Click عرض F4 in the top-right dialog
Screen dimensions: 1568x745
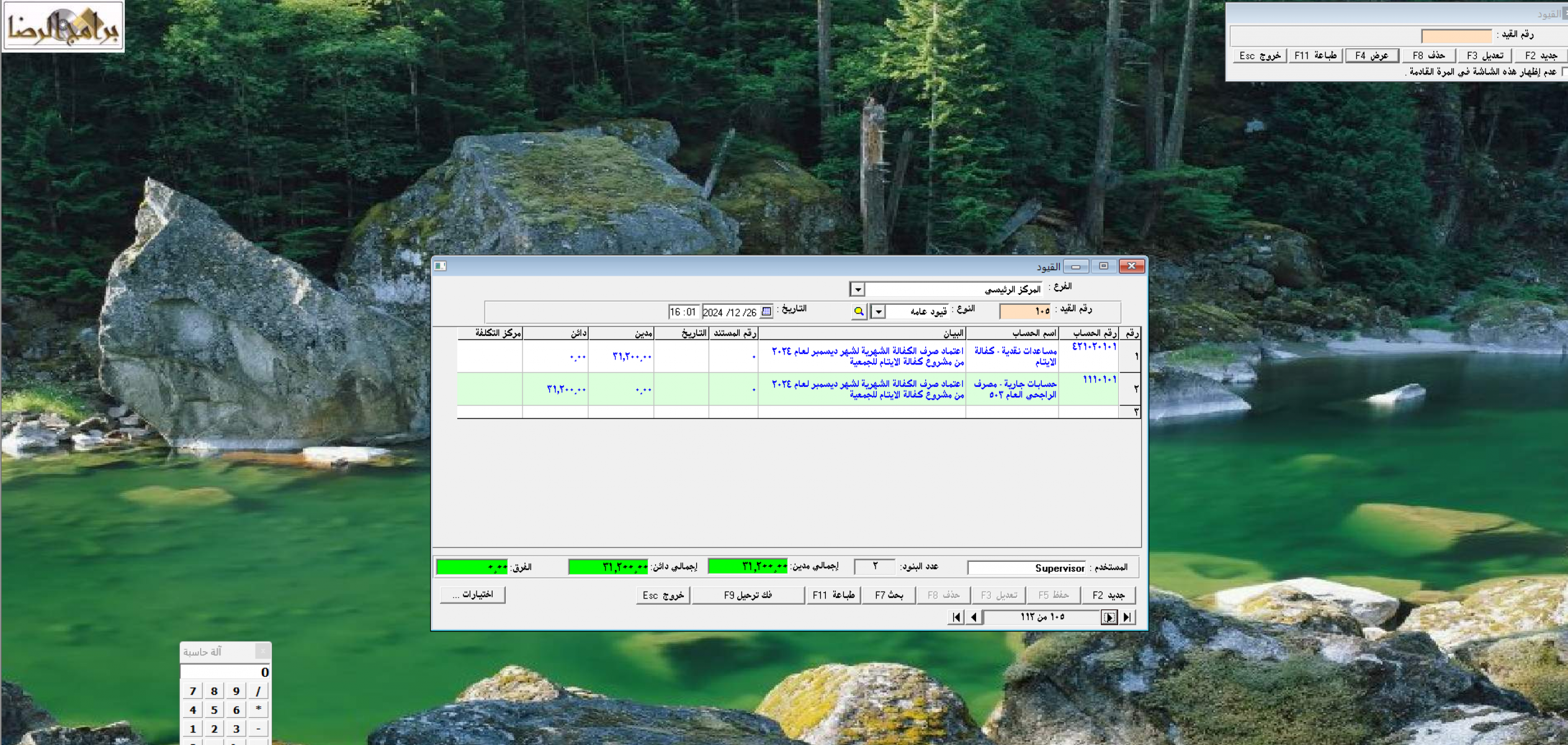click(1372, 55)
